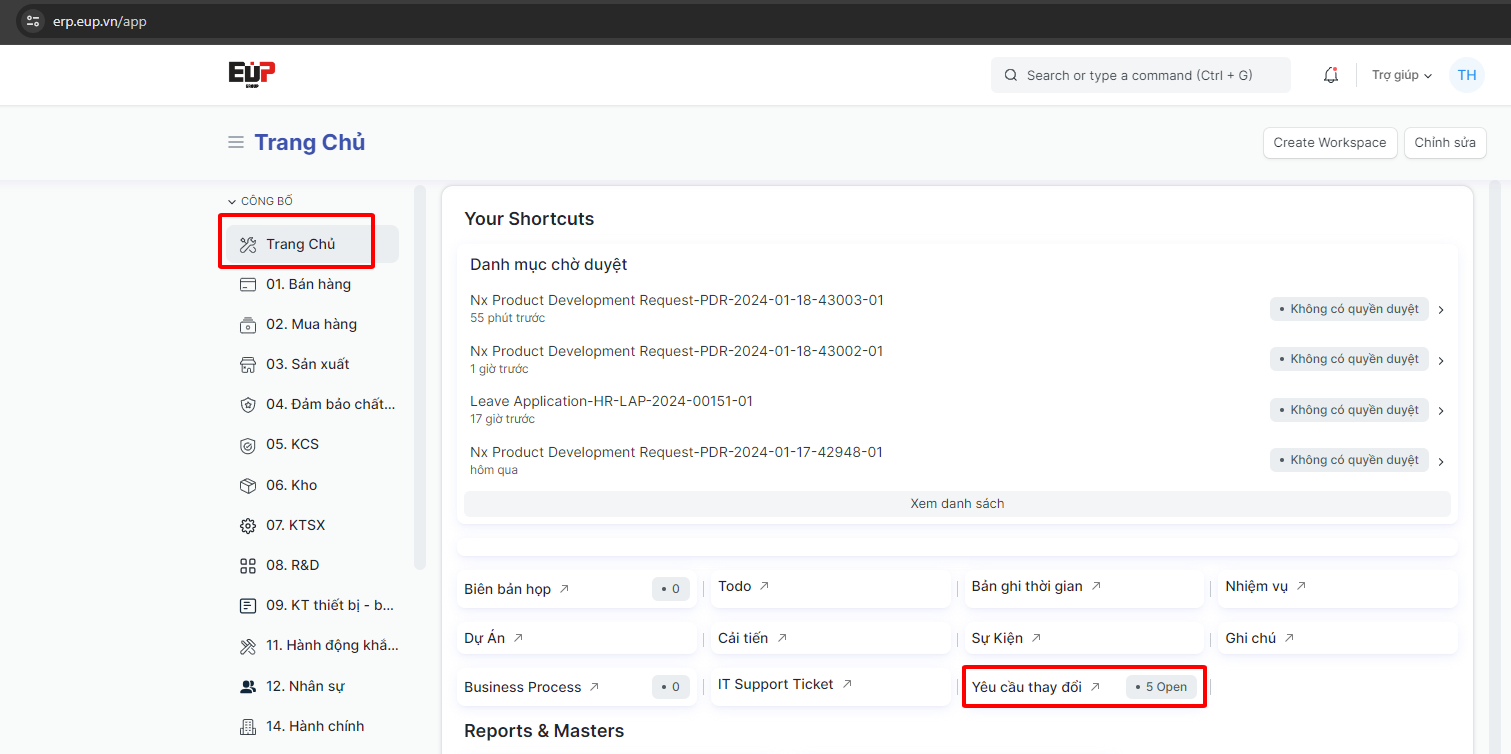Select 02. Mua hàng in sidebar
1511x754 pixels.
(x=311, y=324)
